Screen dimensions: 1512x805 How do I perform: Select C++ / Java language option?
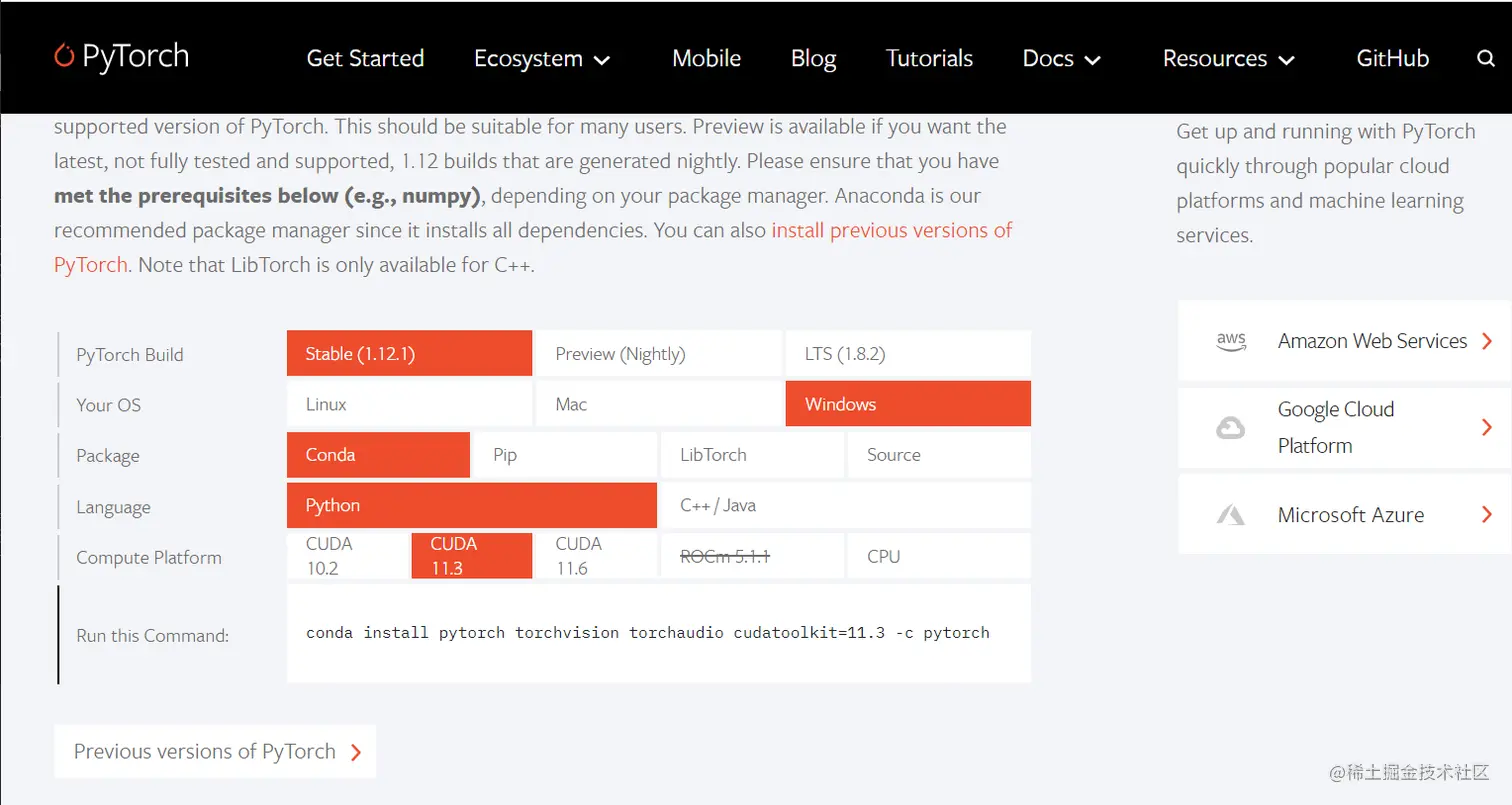845,505
